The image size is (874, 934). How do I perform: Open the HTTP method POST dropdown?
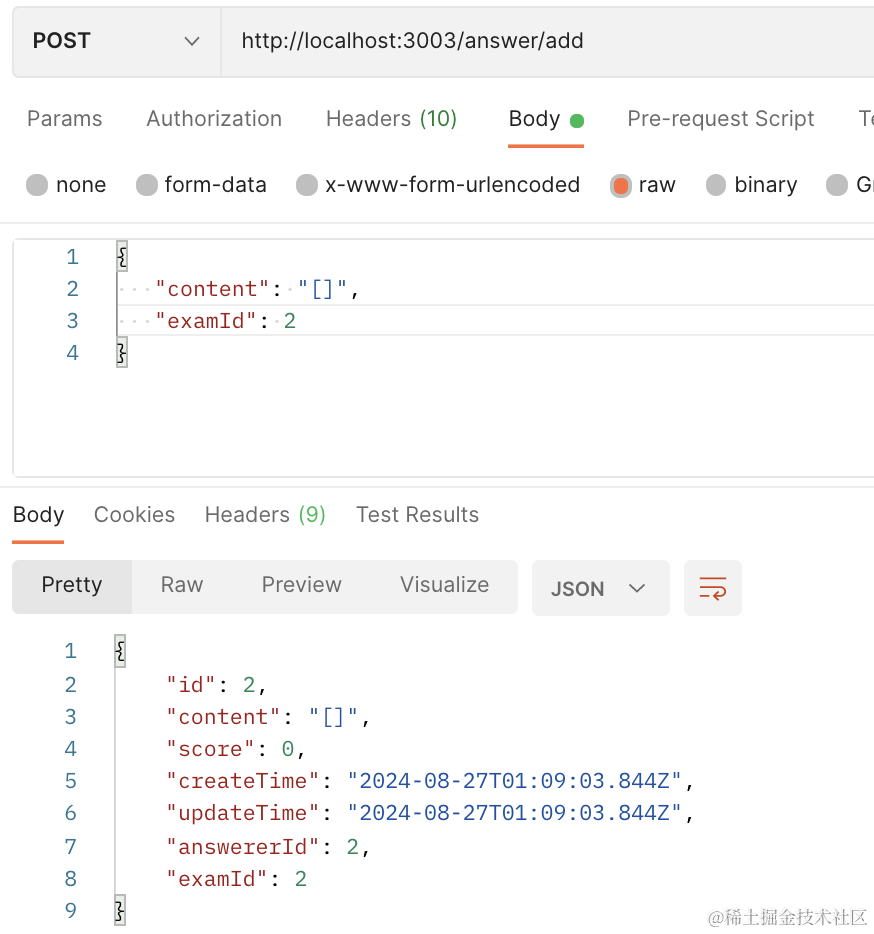pyautogui.click(x=116, y=41)
